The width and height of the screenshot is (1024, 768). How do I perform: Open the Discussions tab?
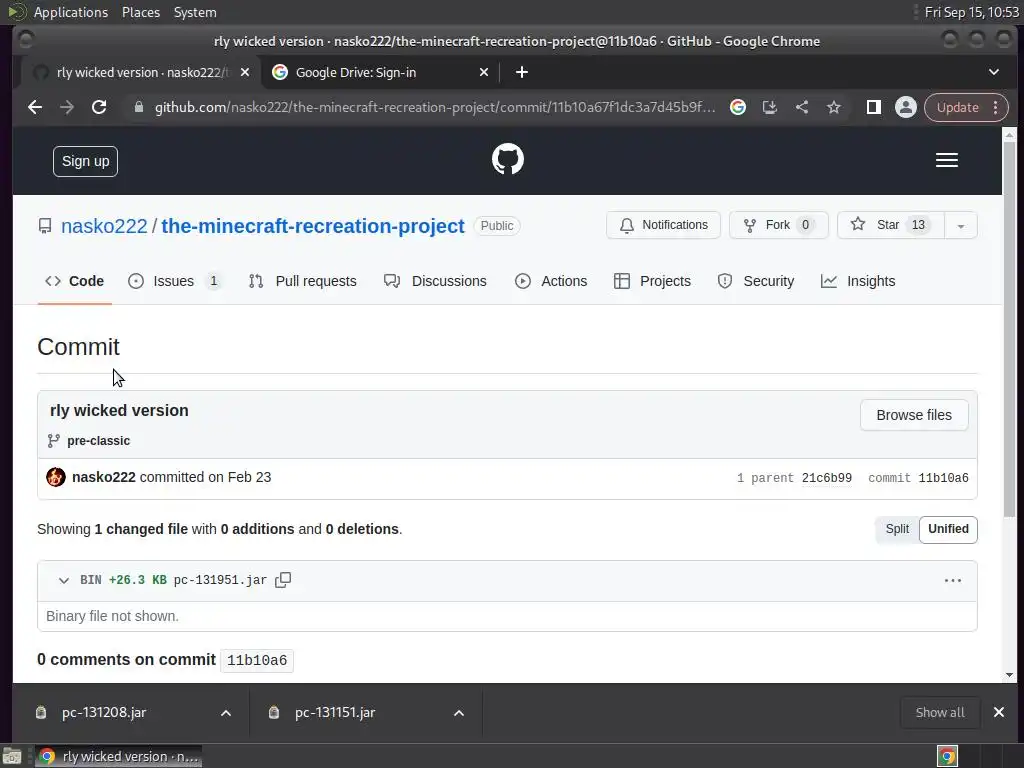[436, 281]
